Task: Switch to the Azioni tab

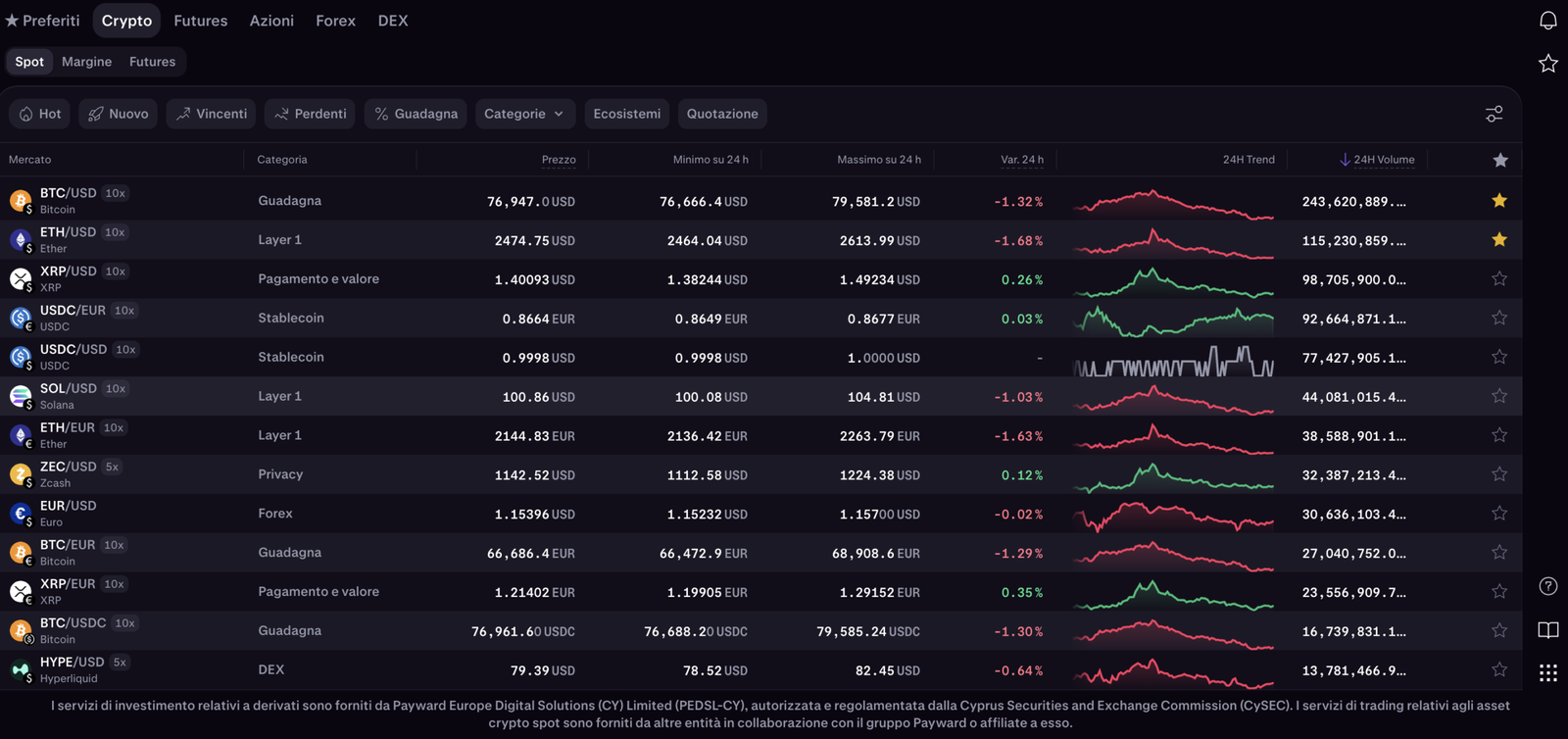Action: (x=271, y=21)
